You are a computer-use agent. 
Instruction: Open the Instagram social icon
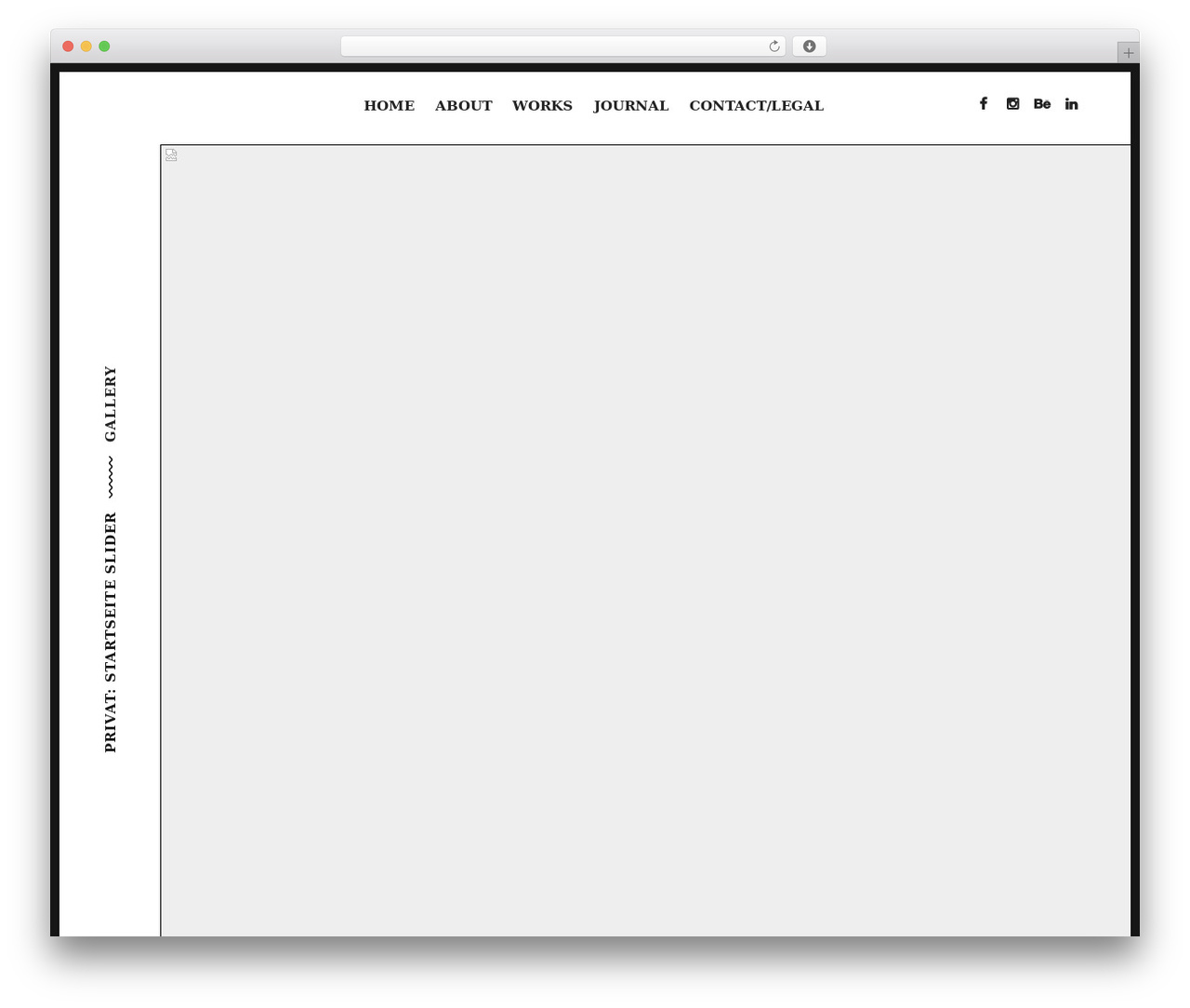click(1012, 103)
